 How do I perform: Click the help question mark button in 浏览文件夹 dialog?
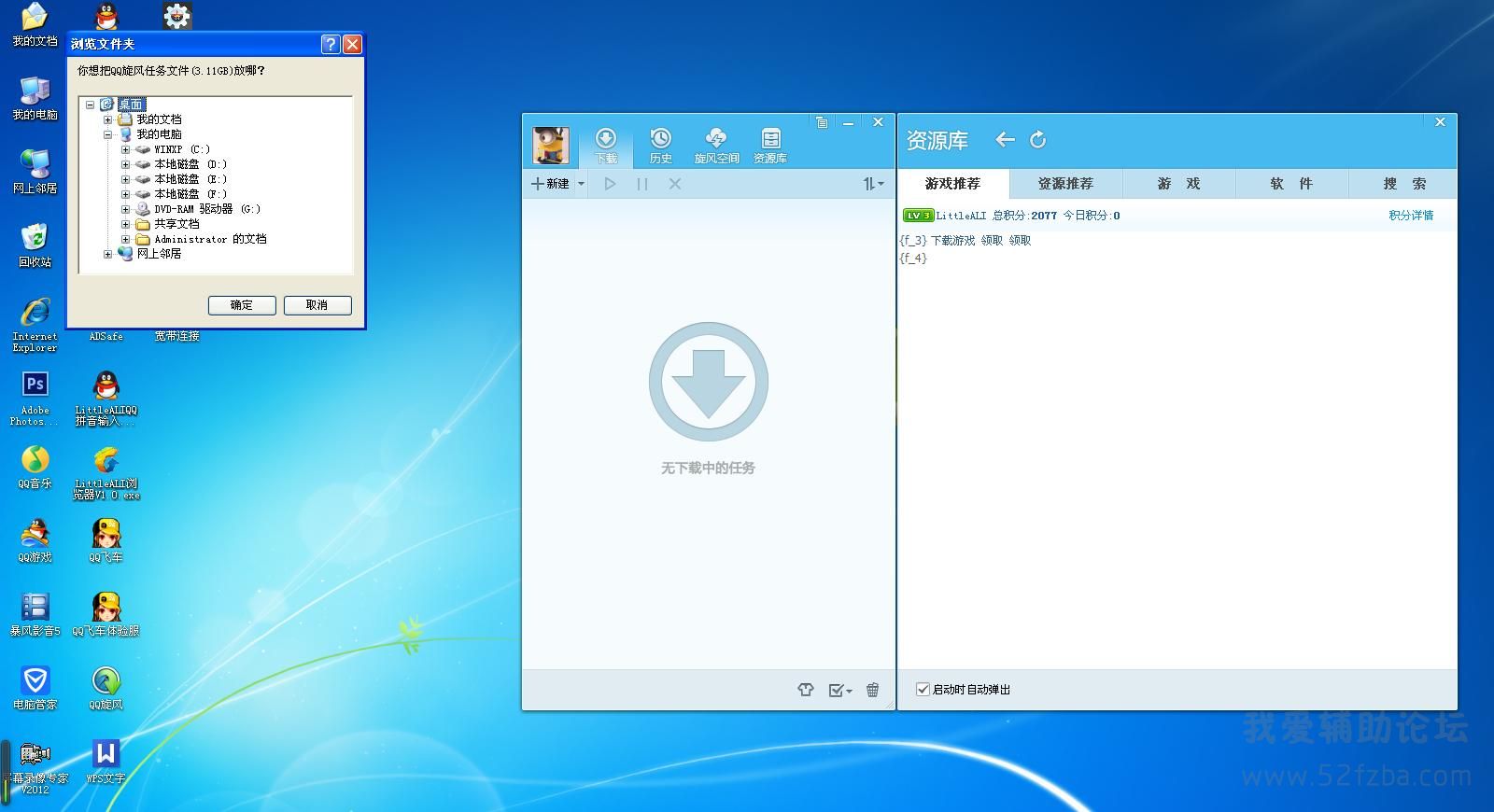click(331, 44)
